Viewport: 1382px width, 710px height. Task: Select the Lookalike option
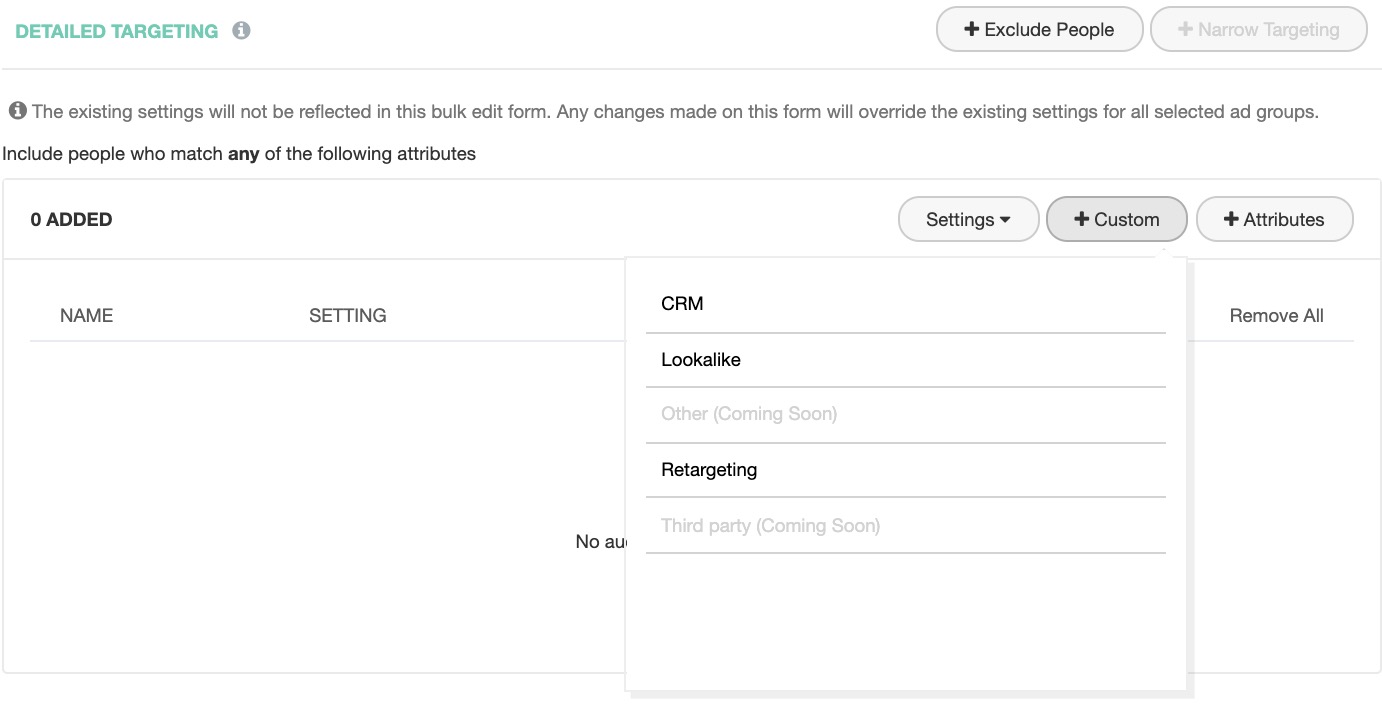(x=701, y=360)
